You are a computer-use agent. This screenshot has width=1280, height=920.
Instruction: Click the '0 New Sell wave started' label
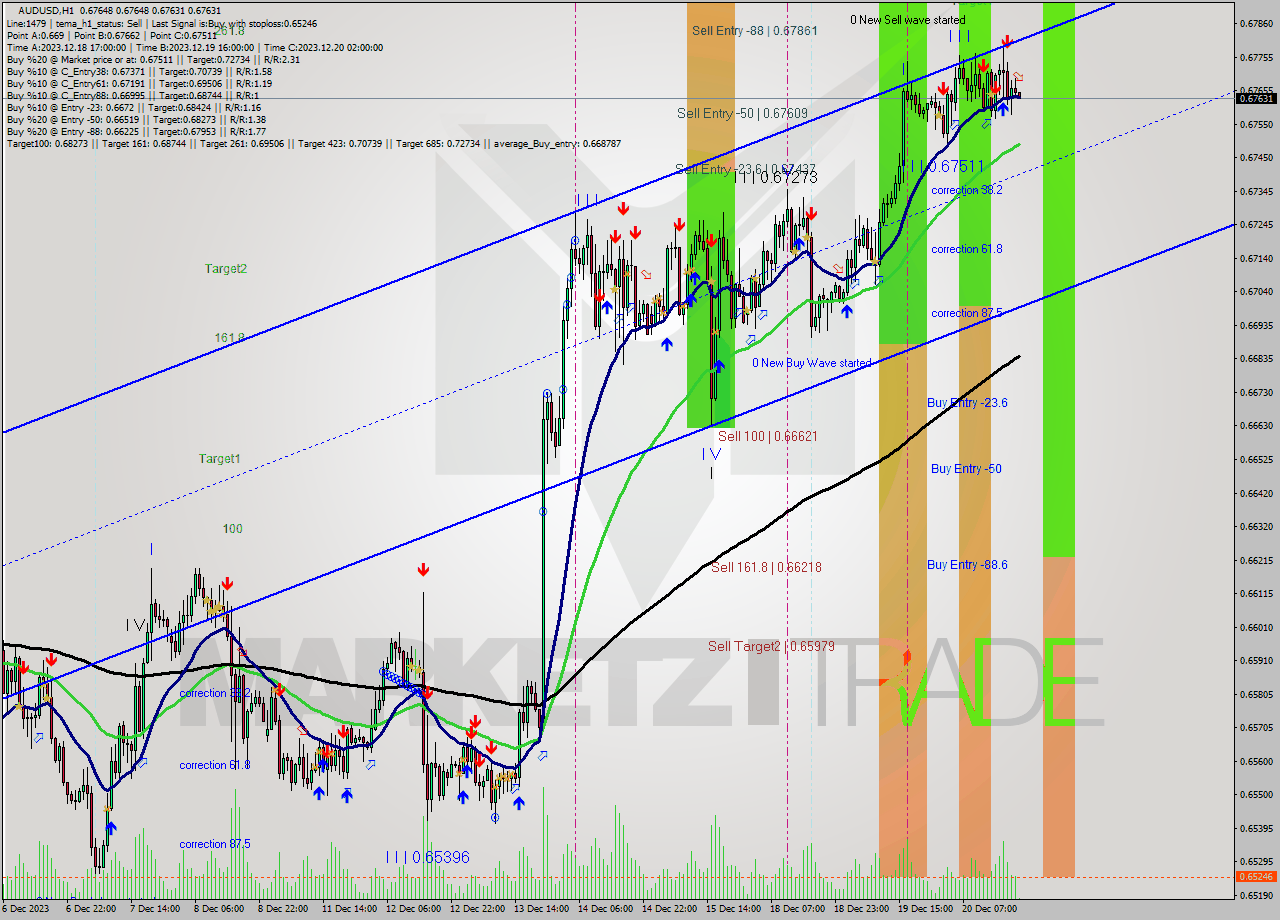(908, 20)
